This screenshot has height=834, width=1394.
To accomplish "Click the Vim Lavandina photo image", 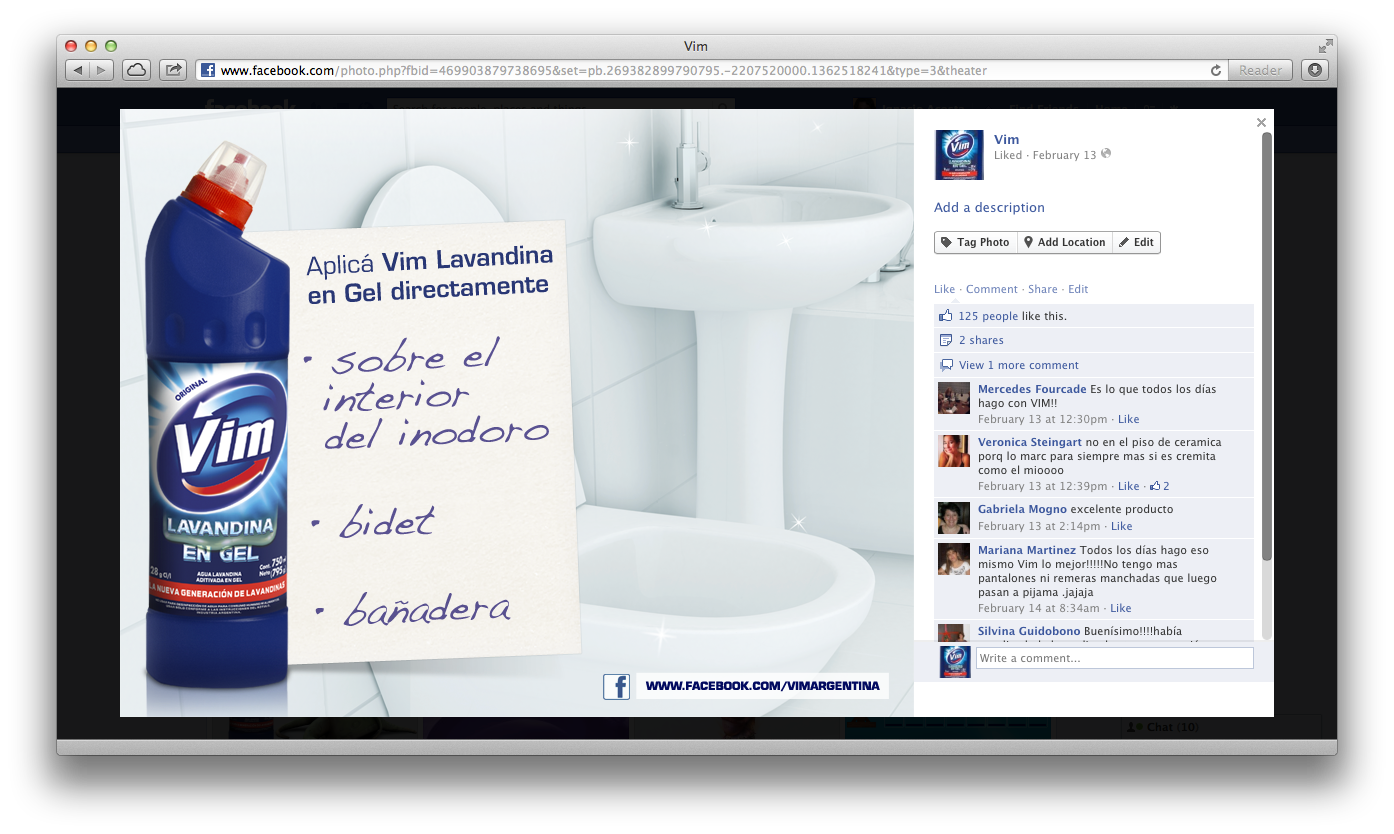I will click(517, 413).
